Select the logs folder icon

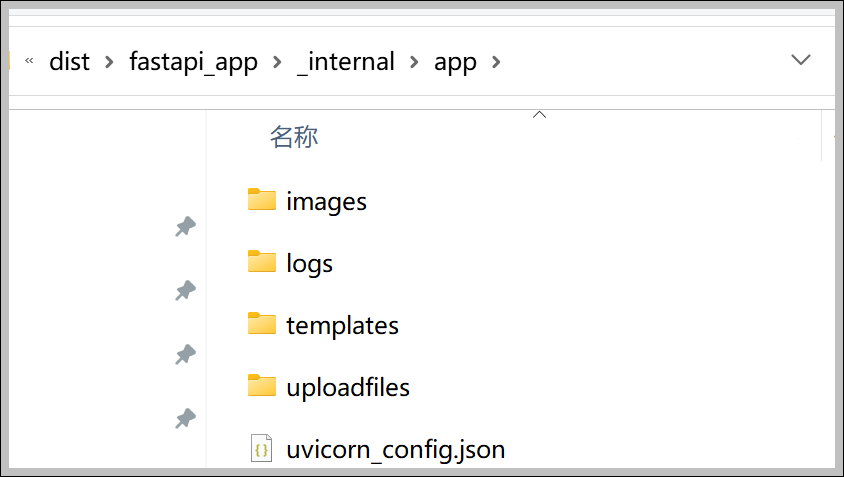(262, 261)
